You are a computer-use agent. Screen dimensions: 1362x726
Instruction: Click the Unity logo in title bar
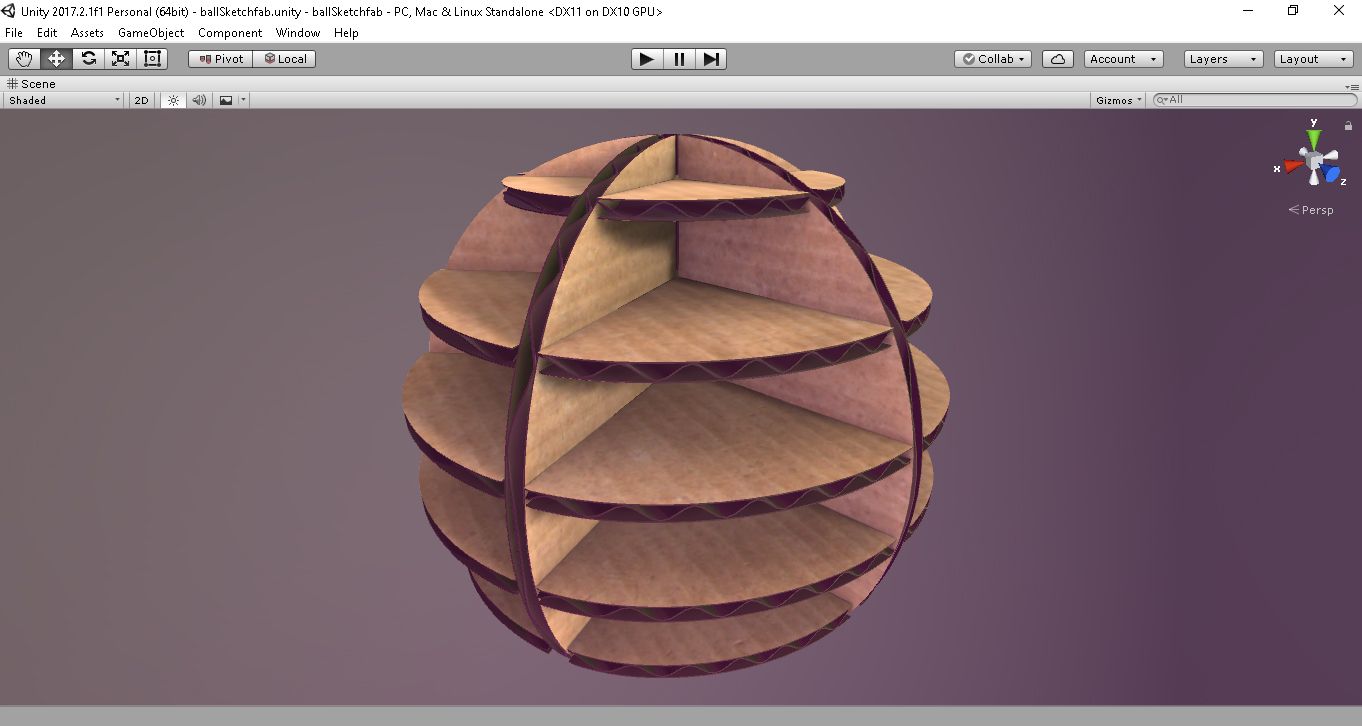(10, 11)
